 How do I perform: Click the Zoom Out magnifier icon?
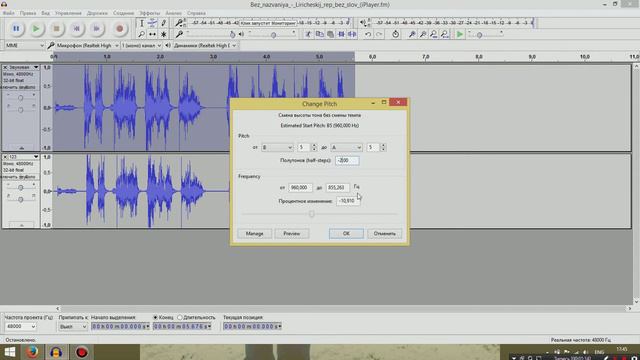coord(423,34)
